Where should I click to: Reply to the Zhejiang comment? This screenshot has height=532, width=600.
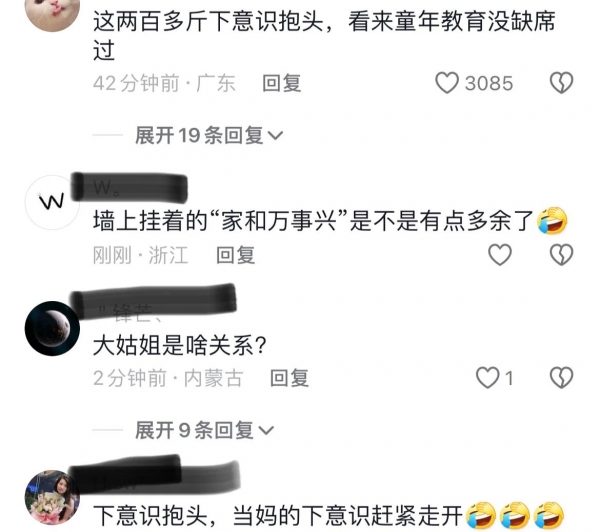tap(235, 255)
